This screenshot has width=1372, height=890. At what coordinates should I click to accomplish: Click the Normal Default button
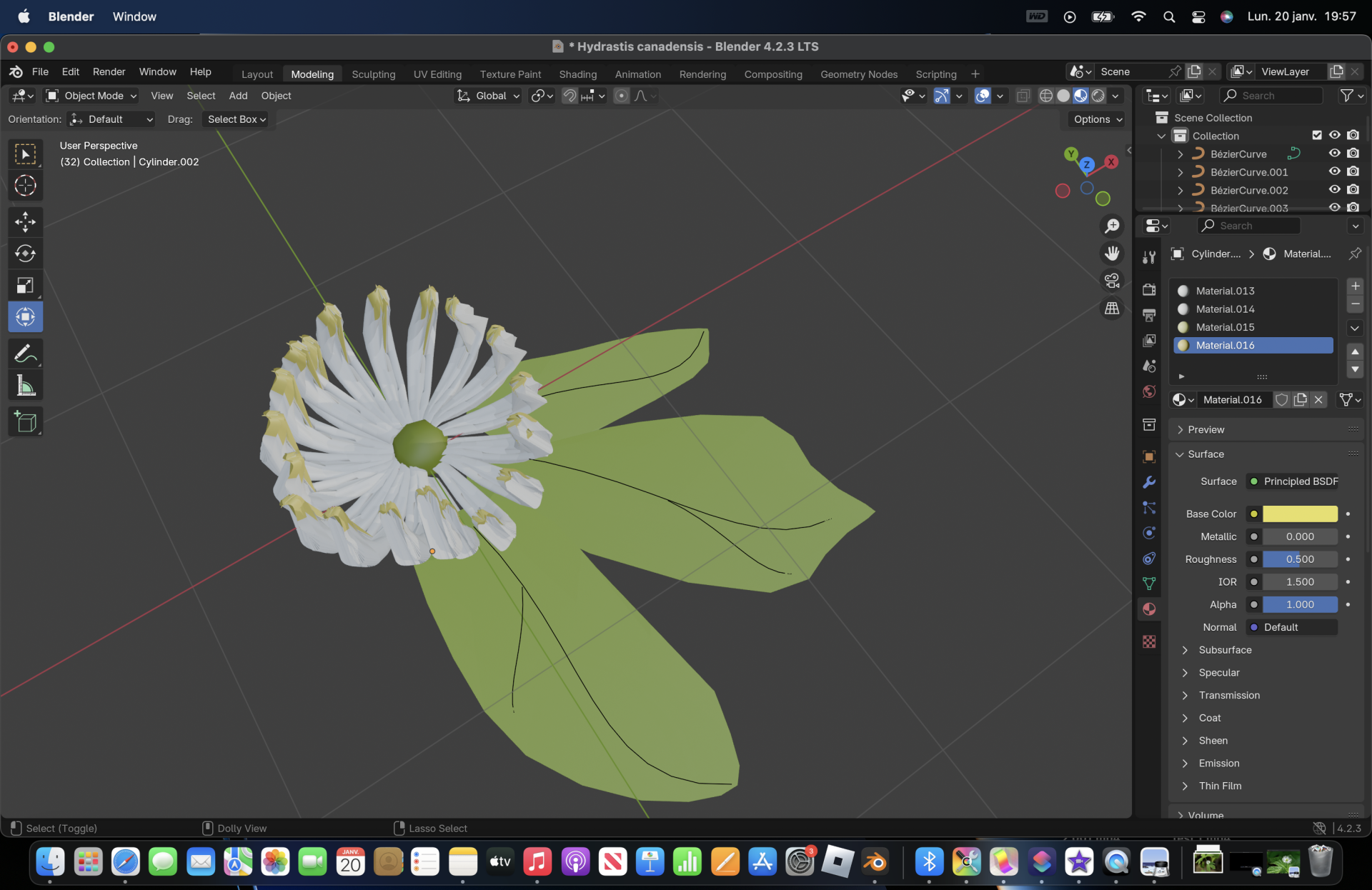(1292, 627)
